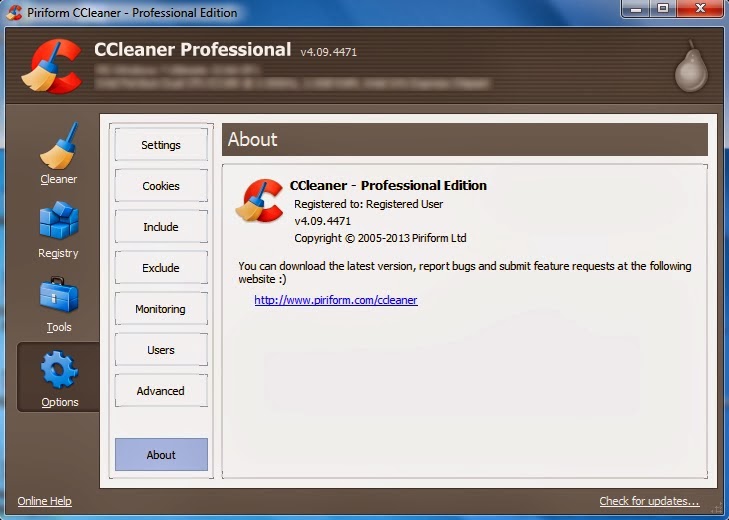Click the 'v4.09.4471' text in About panel
Viewport: 729px width, 520px height.
(x=323, y=221)
